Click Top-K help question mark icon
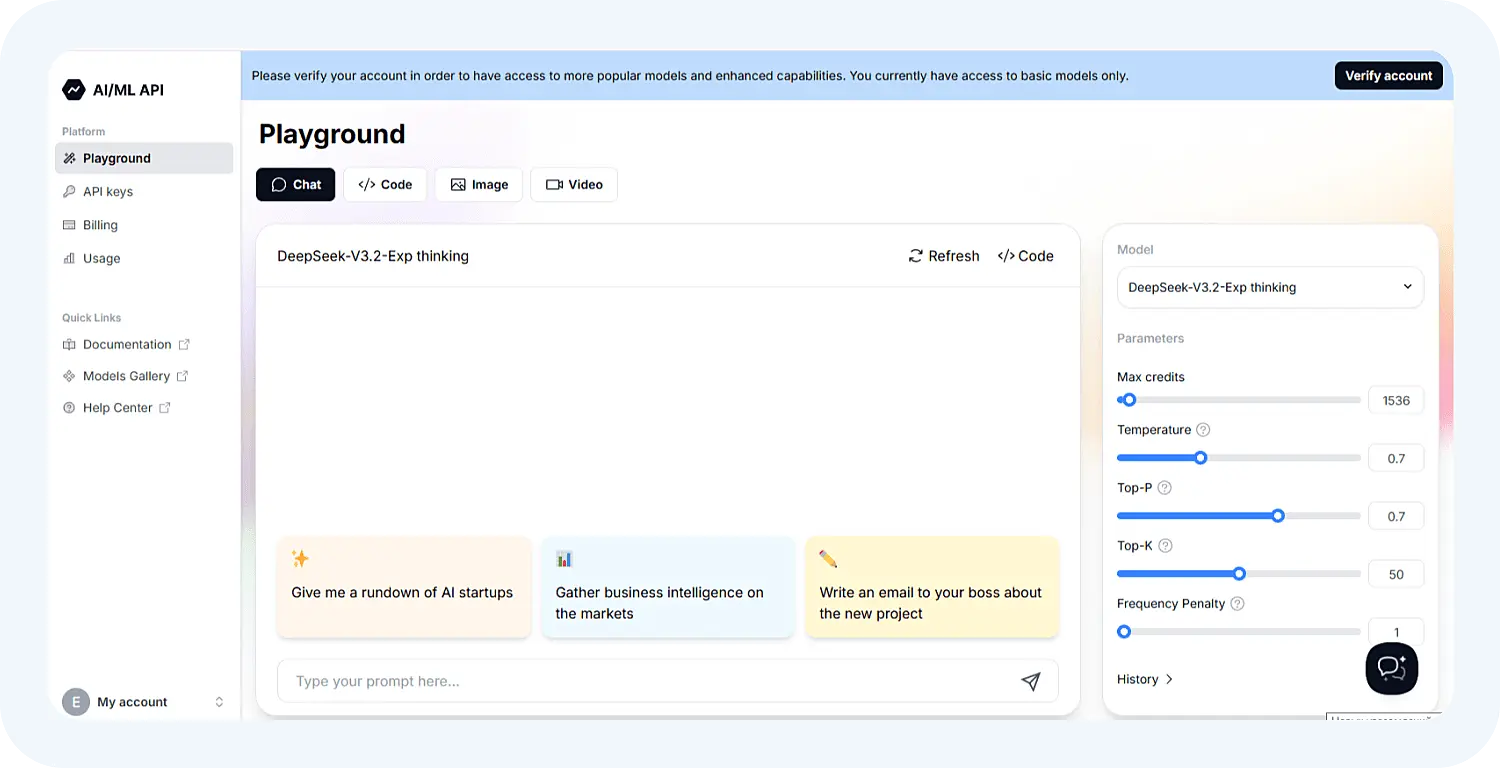 click(x=1165, y=546)
